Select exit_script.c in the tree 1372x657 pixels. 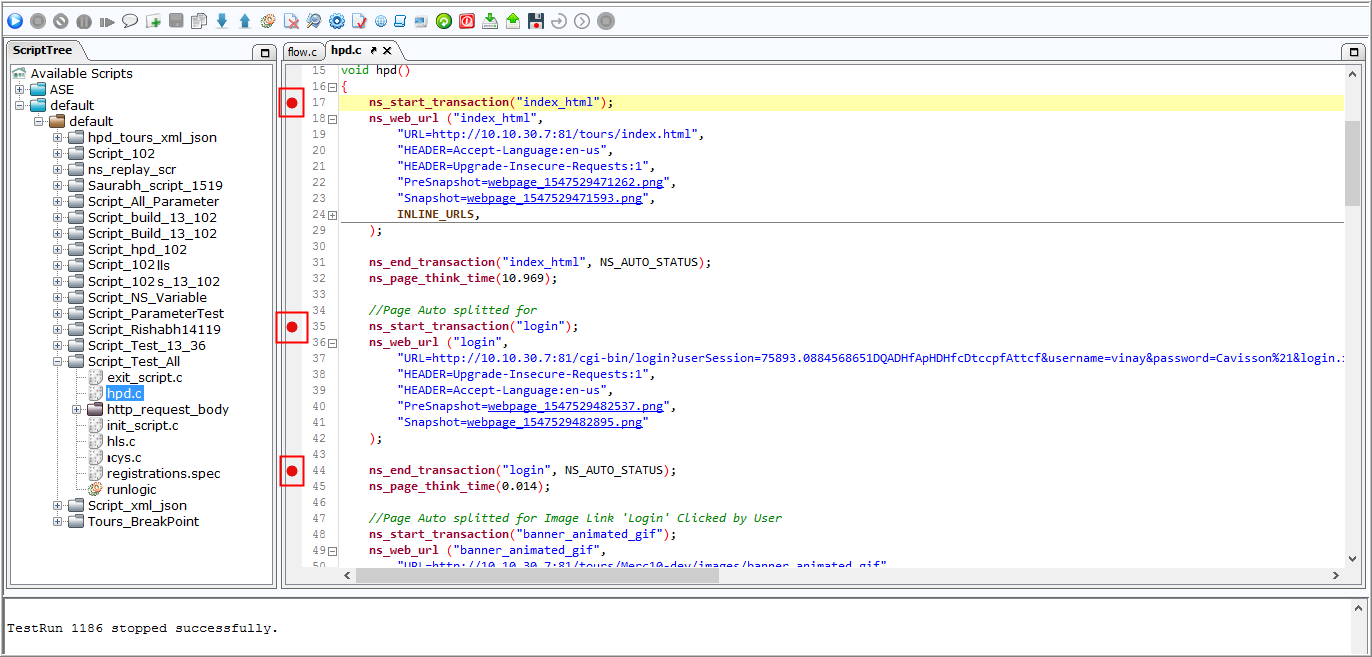pos(144,377)
